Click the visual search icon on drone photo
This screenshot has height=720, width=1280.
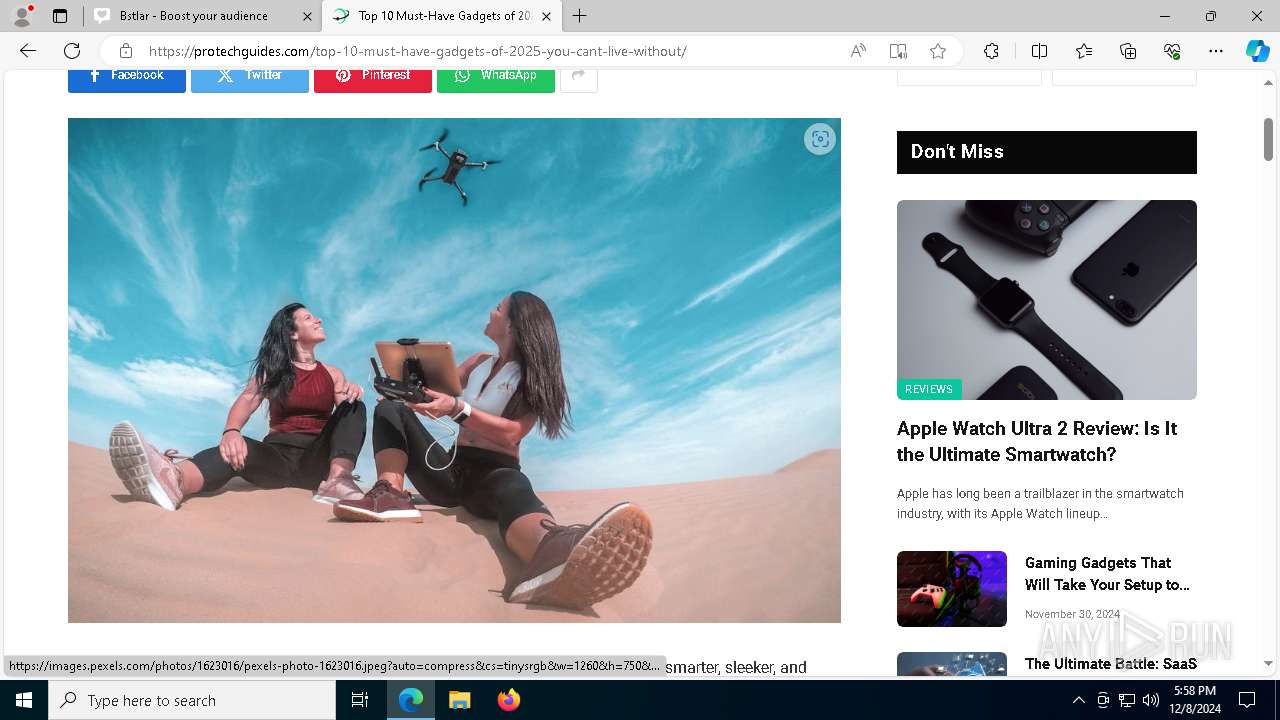[820, 139]
